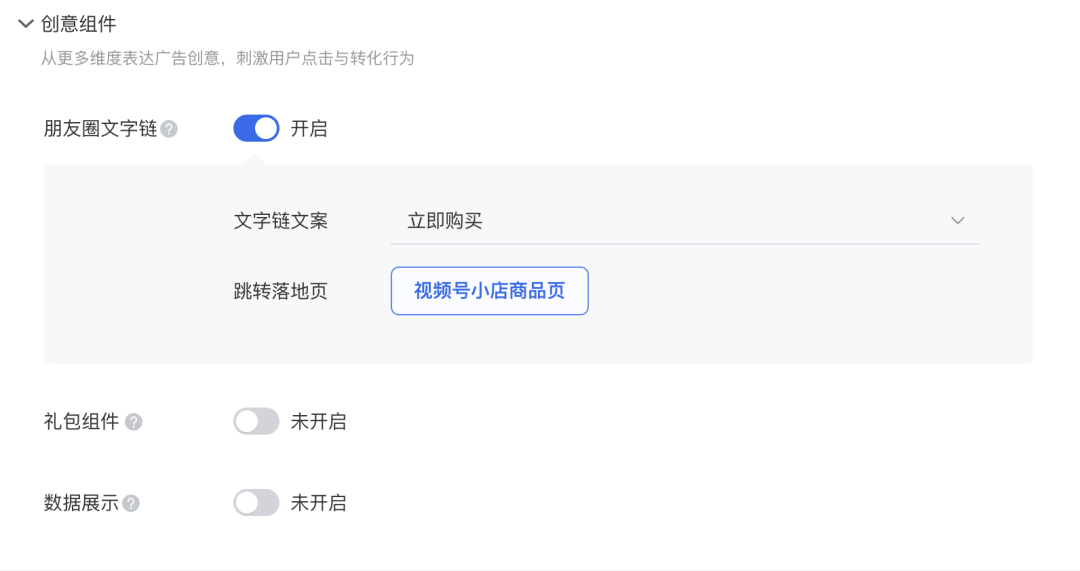Click the 跳转落地页 field label
1080x571 pixels.
[280, 291]
